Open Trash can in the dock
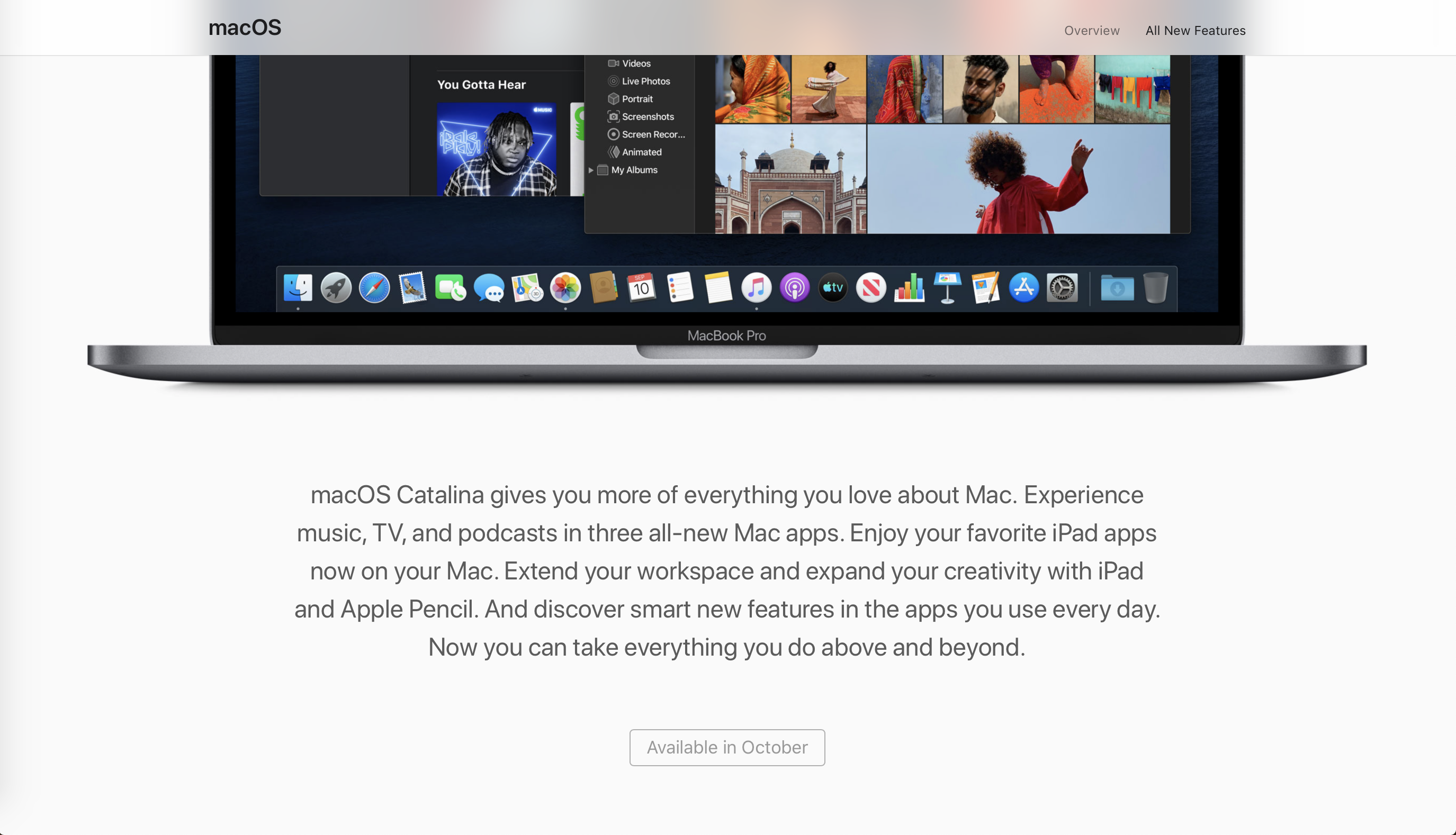 pos(1155,287)
